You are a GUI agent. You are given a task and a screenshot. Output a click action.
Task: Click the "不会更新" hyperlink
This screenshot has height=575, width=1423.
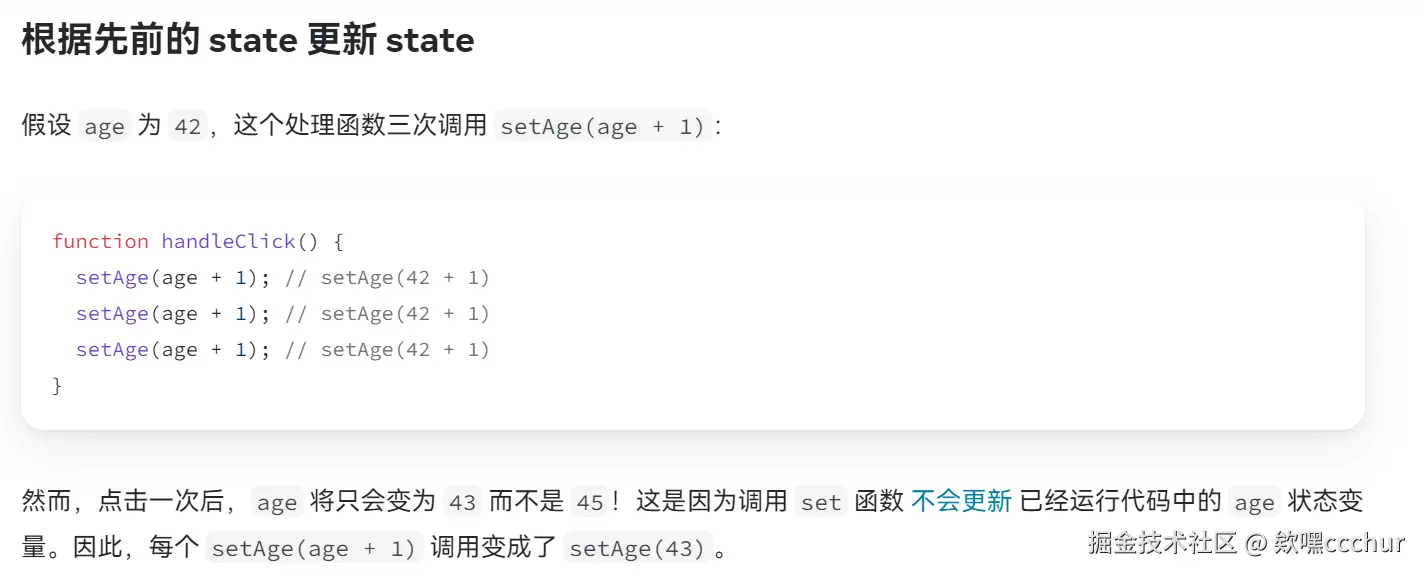[961, 501]
